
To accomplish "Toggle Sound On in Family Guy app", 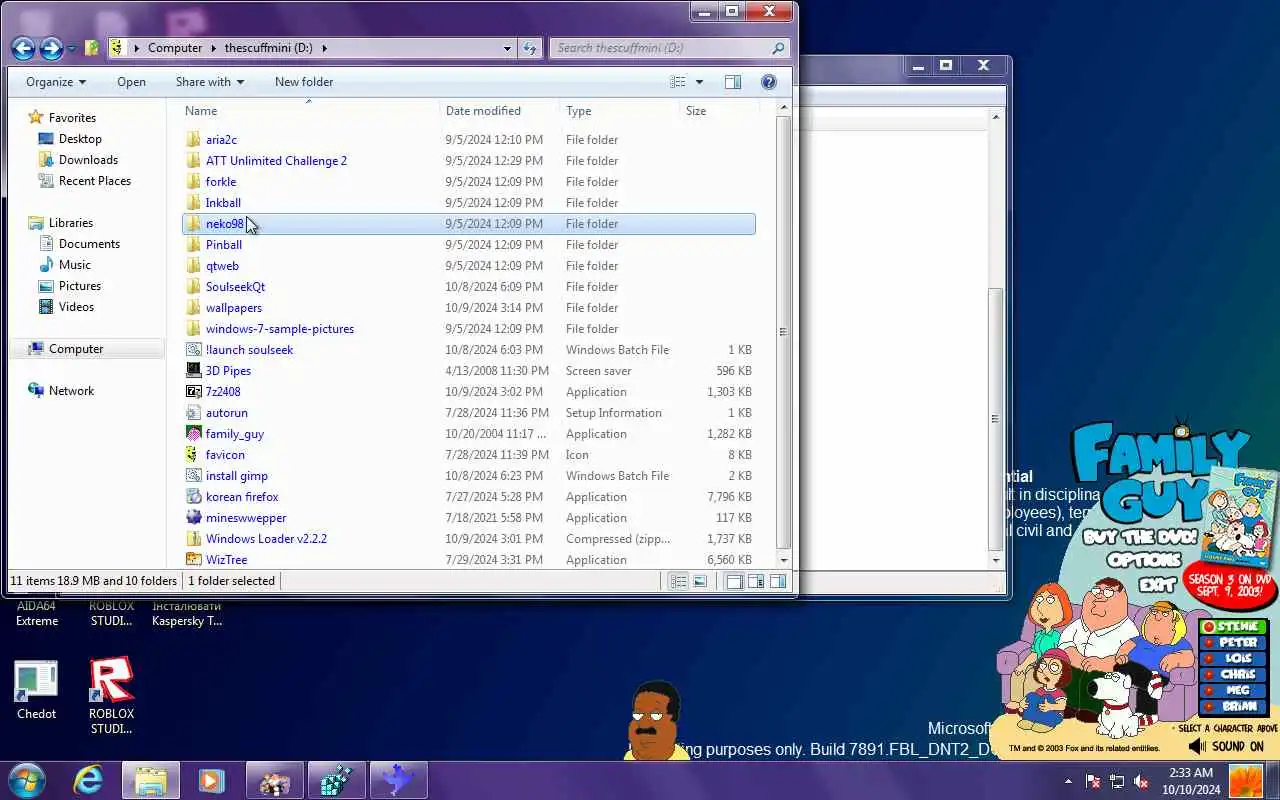I will click(1227, 746).
